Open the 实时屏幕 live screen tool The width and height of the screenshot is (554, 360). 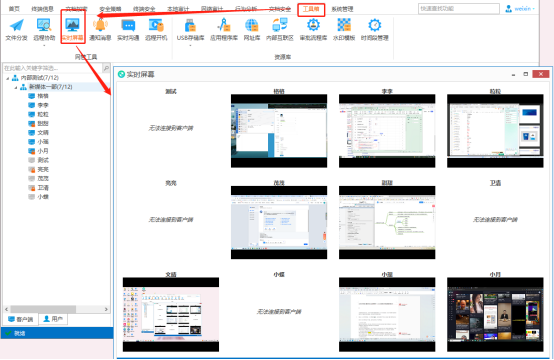(x=72, y=29)
